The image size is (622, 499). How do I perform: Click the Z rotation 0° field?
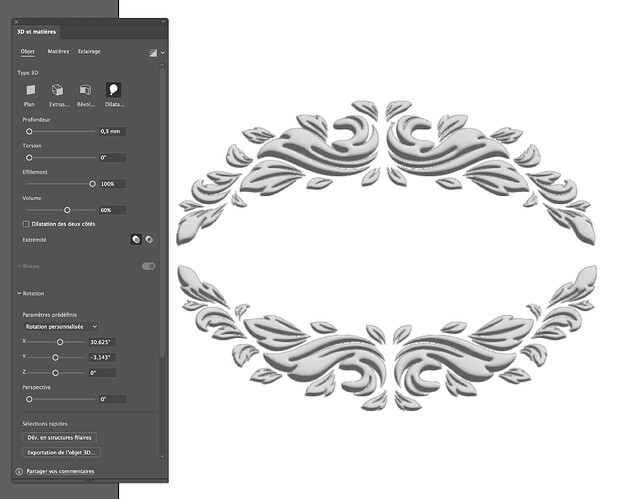tap(102, 373)
